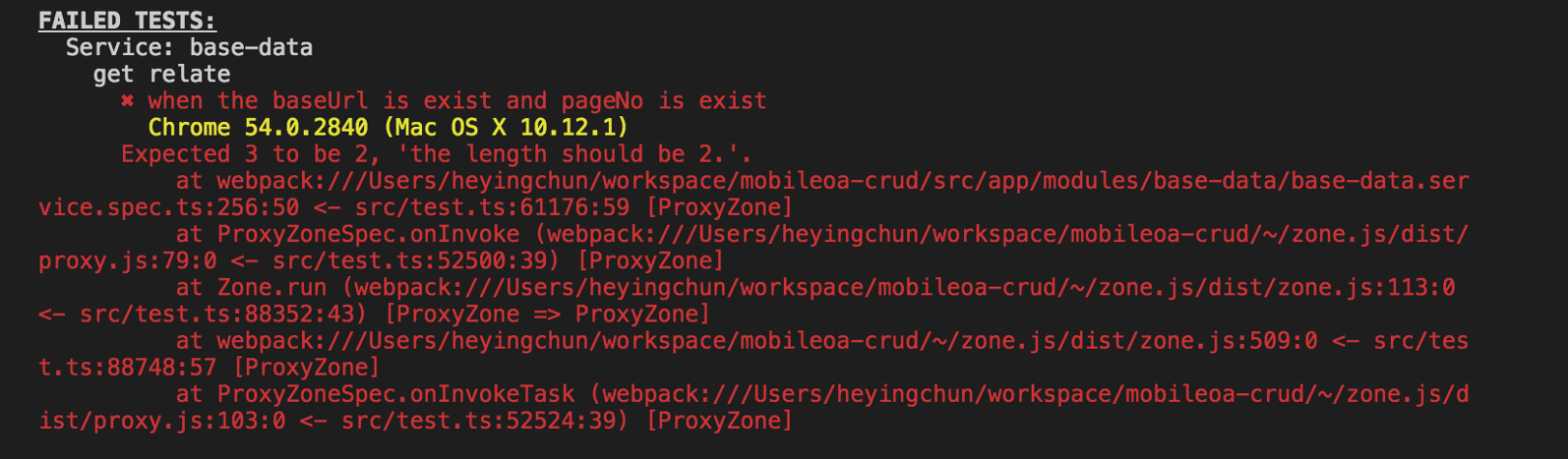Click the Chrome 54.0.2840 browser line
Image resolution: width=1568 pixels, height=459 pixels.
pyautogui.click(x=388, y=128)
